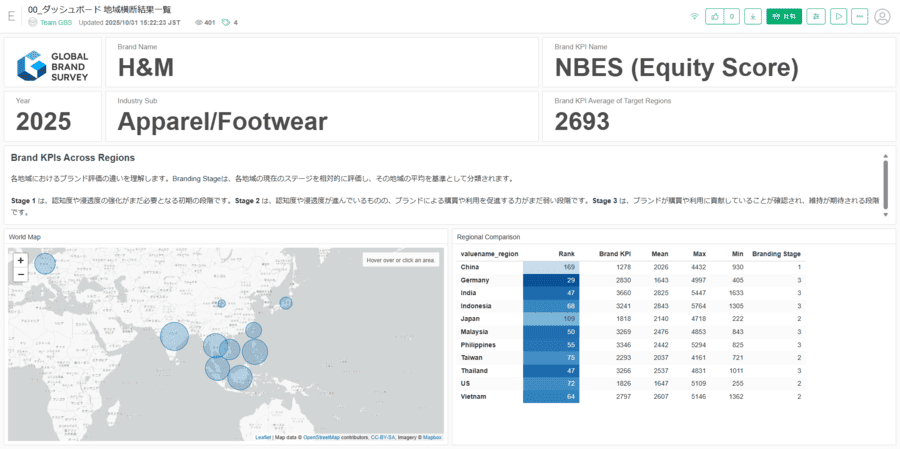
Task: Click the bubble over Japan on map
Action: click(285, 303)
